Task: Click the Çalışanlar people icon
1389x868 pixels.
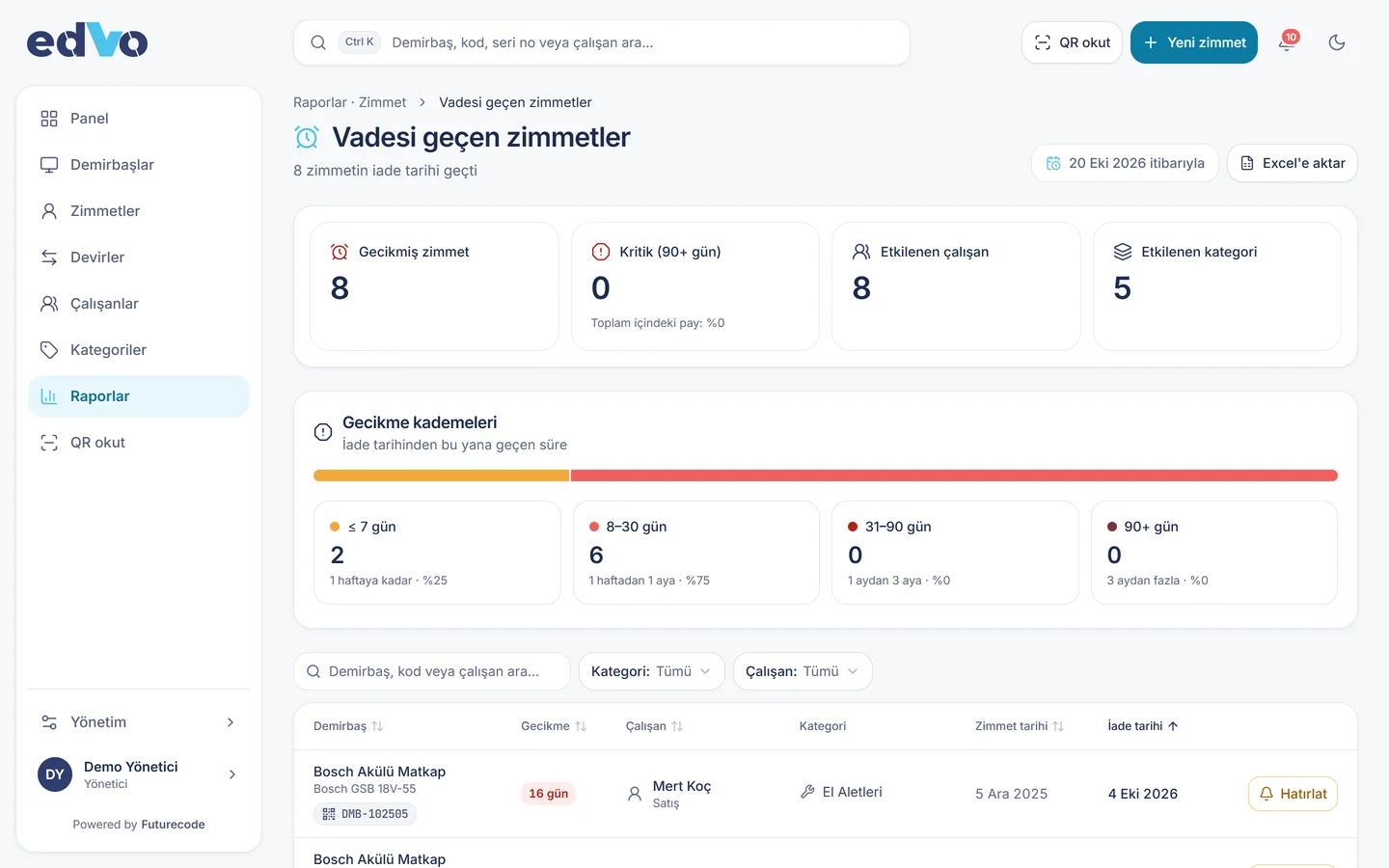Action: coord(49,304)
